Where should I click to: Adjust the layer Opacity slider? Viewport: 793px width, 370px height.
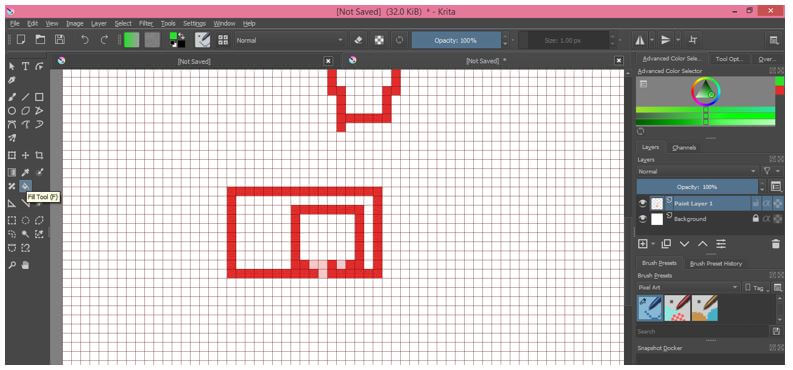(x=697, y=187)
